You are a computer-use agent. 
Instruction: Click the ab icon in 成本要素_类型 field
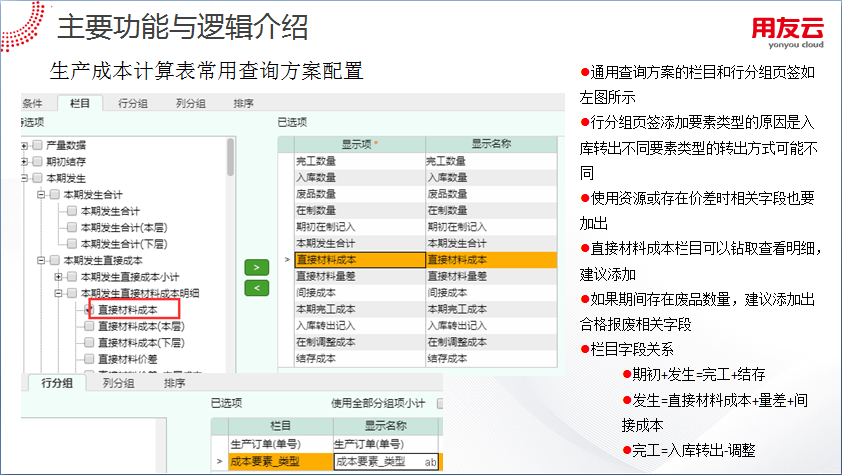tap(430, 461)
